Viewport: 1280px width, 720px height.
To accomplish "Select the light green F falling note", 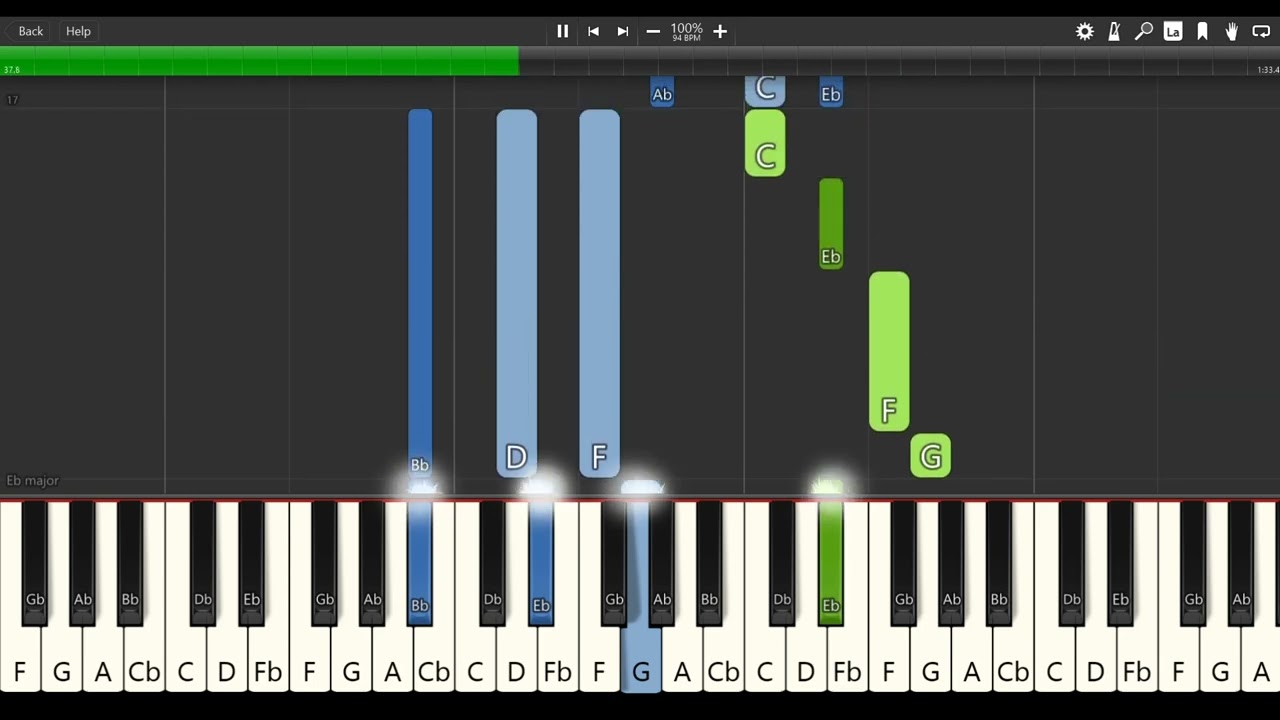I will point(889,351).
